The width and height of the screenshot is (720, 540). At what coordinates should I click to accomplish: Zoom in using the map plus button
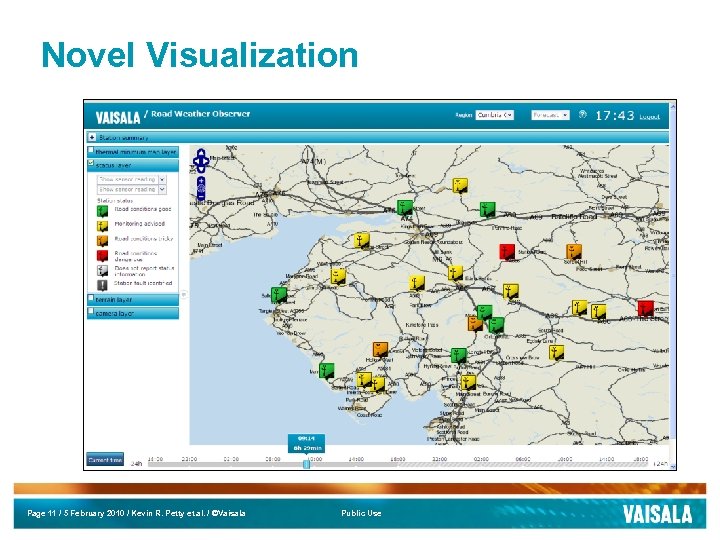[x=201, y=181]
